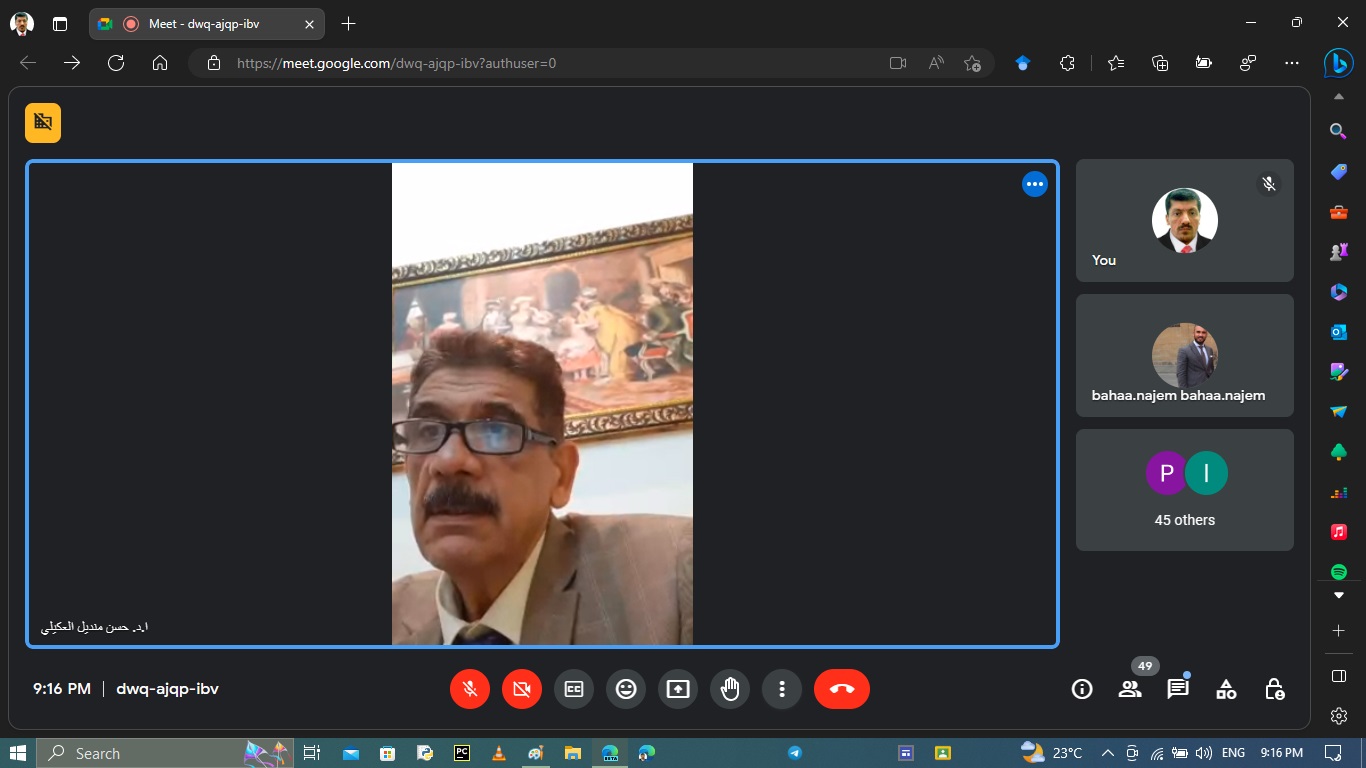Viewport: 1366px width, 768px height.
Task: Turn on the camera in Meet
Action: click(522, 689)
